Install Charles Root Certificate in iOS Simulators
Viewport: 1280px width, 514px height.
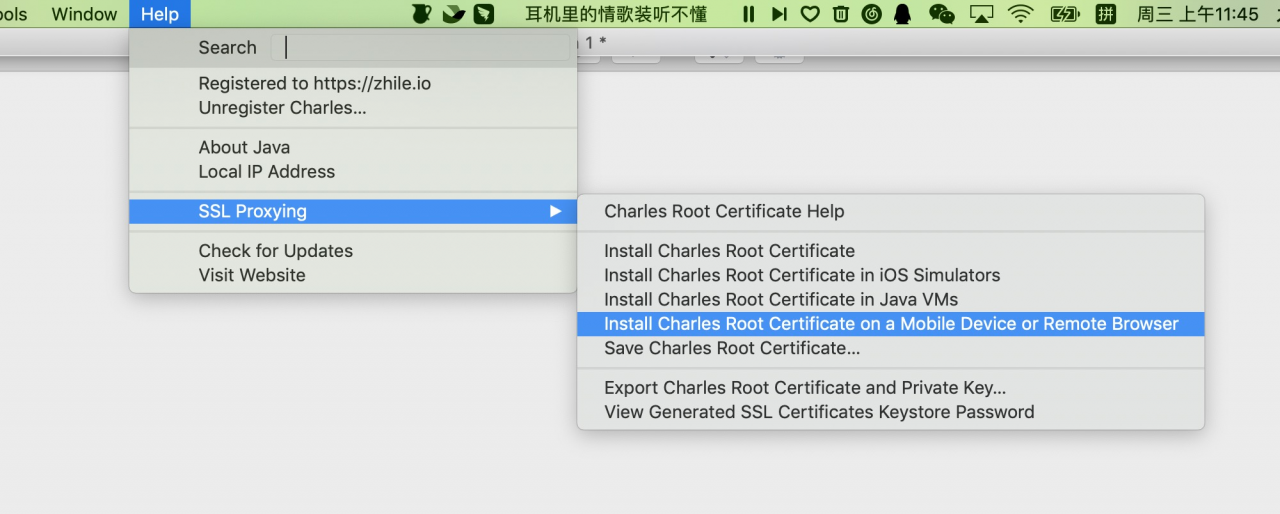click(891, 275)
